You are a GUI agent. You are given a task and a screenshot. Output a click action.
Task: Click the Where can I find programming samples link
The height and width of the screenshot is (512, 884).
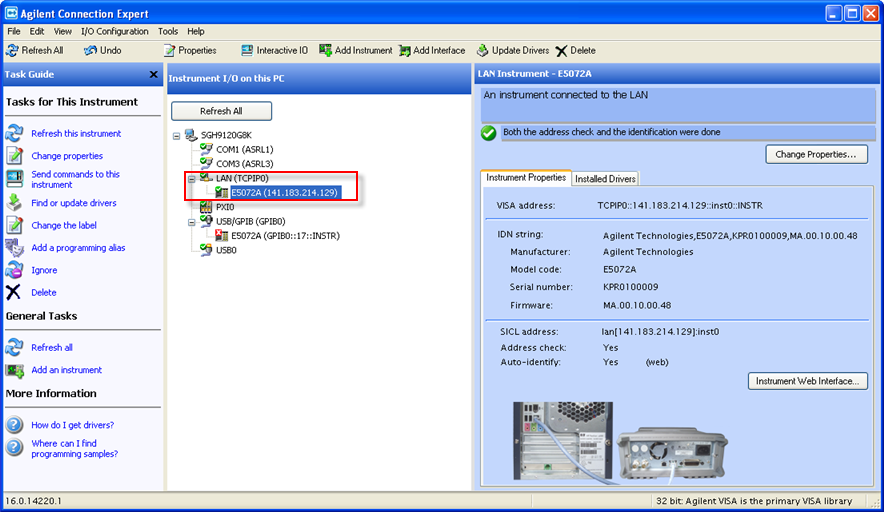(74, 449)
